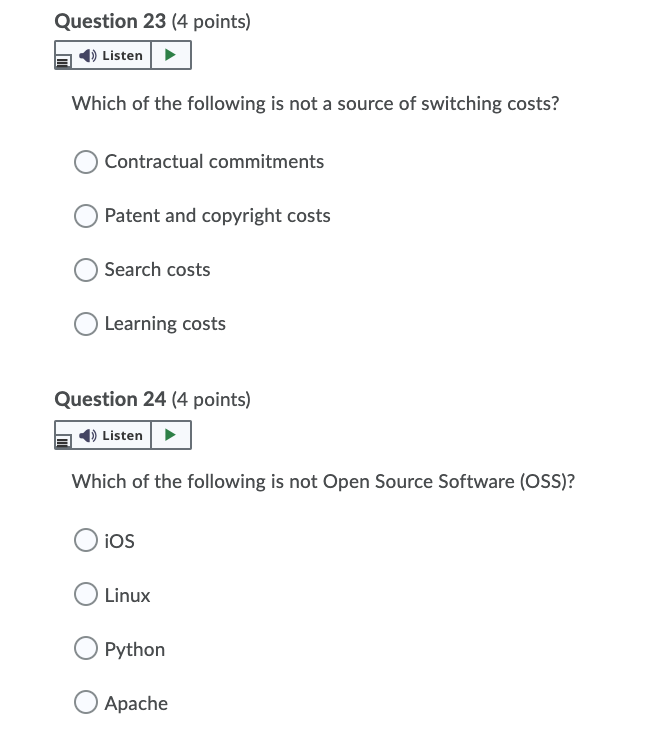Click the switching costs question text
The image size is (660, 746).
click(315, 103)
